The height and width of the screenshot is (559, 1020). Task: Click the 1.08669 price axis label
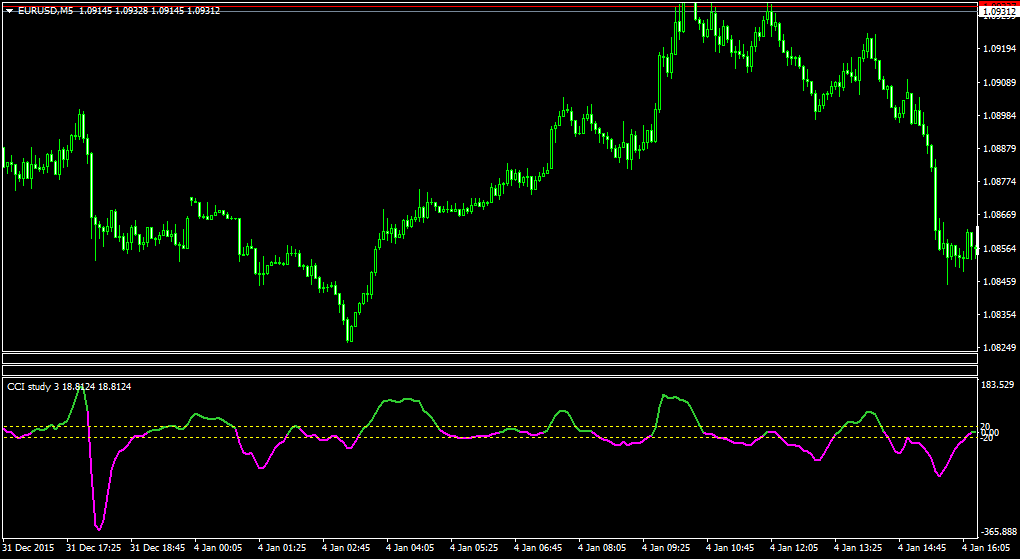pyautogui.click(x=1000, y=215)
